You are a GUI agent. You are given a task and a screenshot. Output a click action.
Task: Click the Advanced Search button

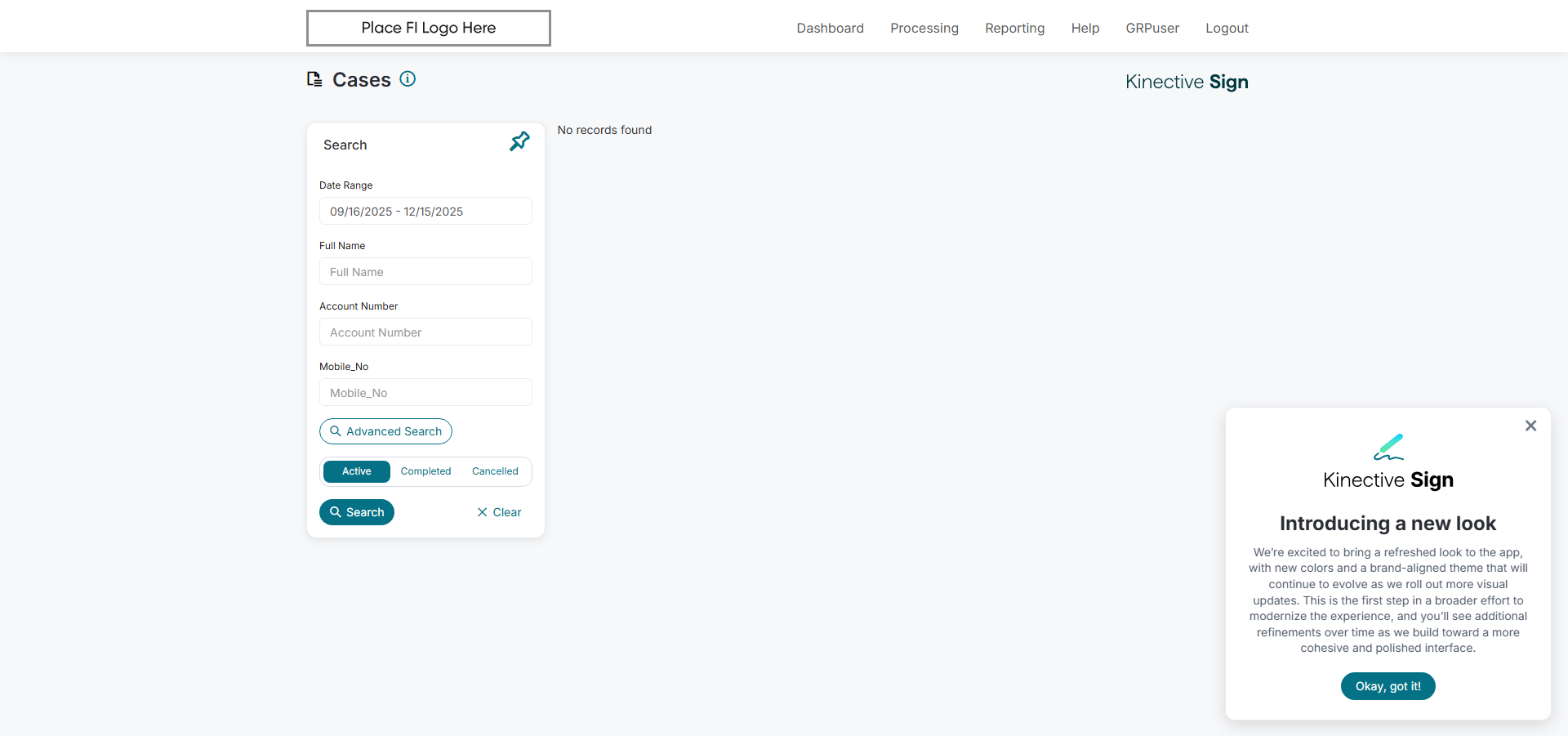coord(385,431)
